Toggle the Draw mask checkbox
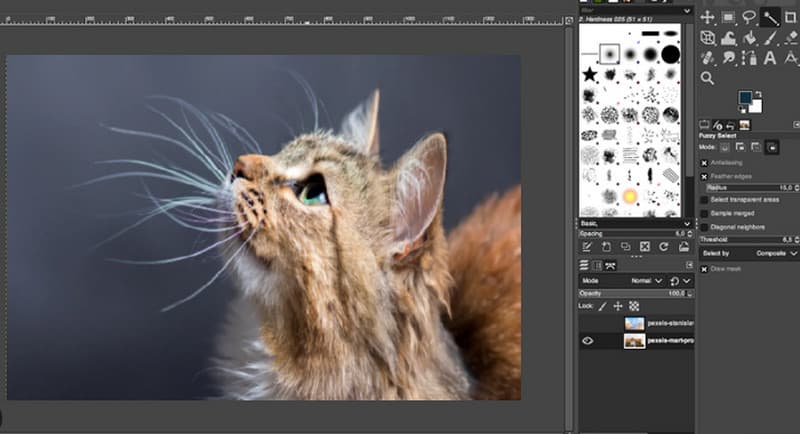800x434 pixels. pyautogui.click(x=704, y=269)
